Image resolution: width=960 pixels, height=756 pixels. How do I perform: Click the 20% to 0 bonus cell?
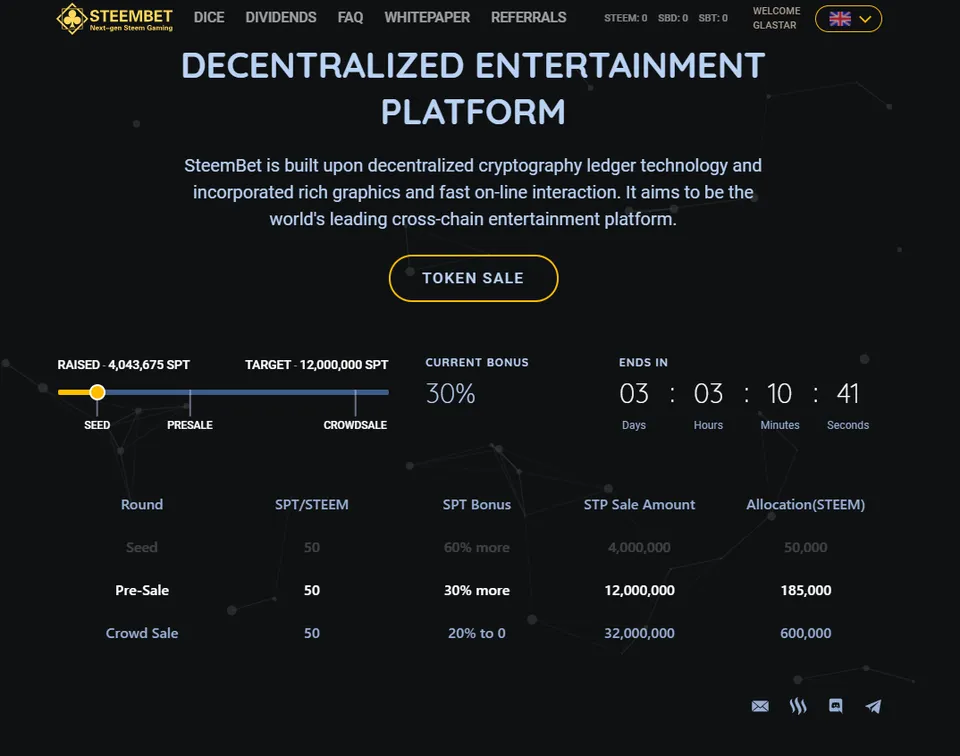coord(477,633)
